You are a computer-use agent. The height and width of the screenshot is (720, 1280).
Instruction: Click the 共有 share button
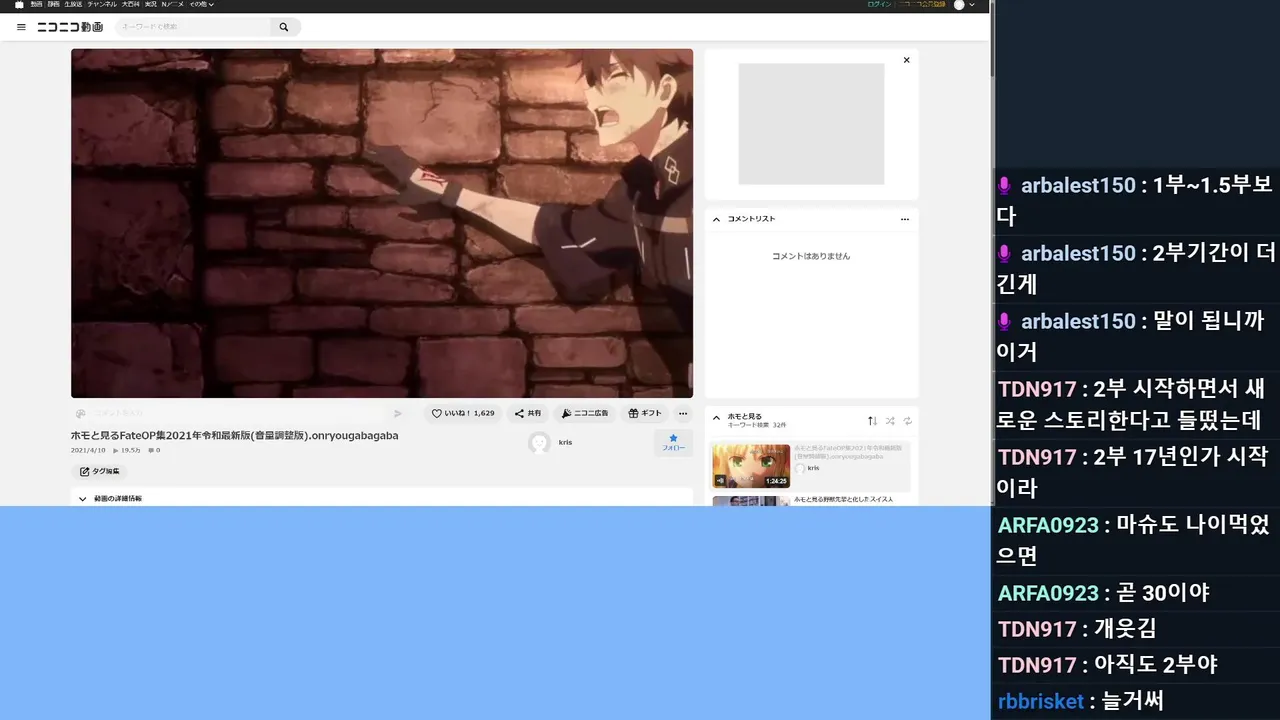(x=528, y=413)
